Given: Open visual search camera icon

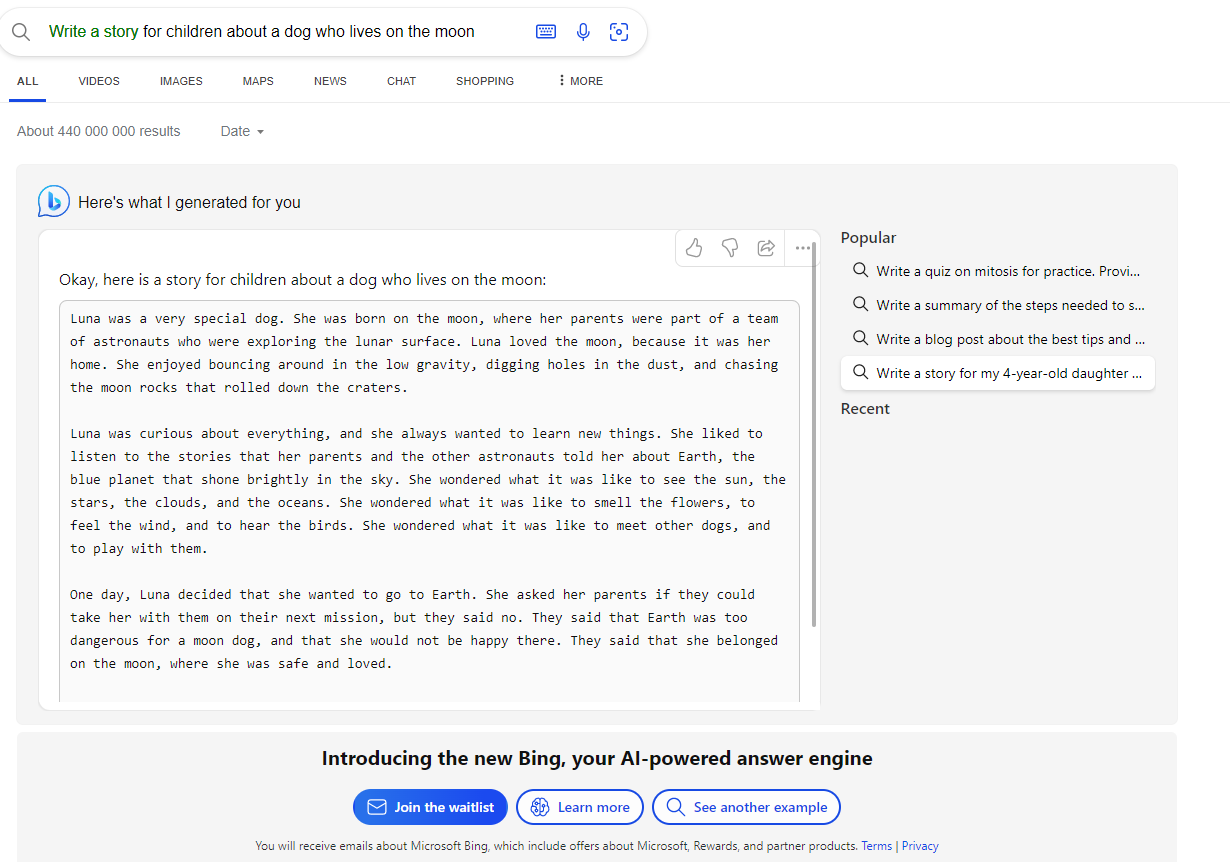Looking at the screenshot, I should pyautogui.click(x=619, y=32).
